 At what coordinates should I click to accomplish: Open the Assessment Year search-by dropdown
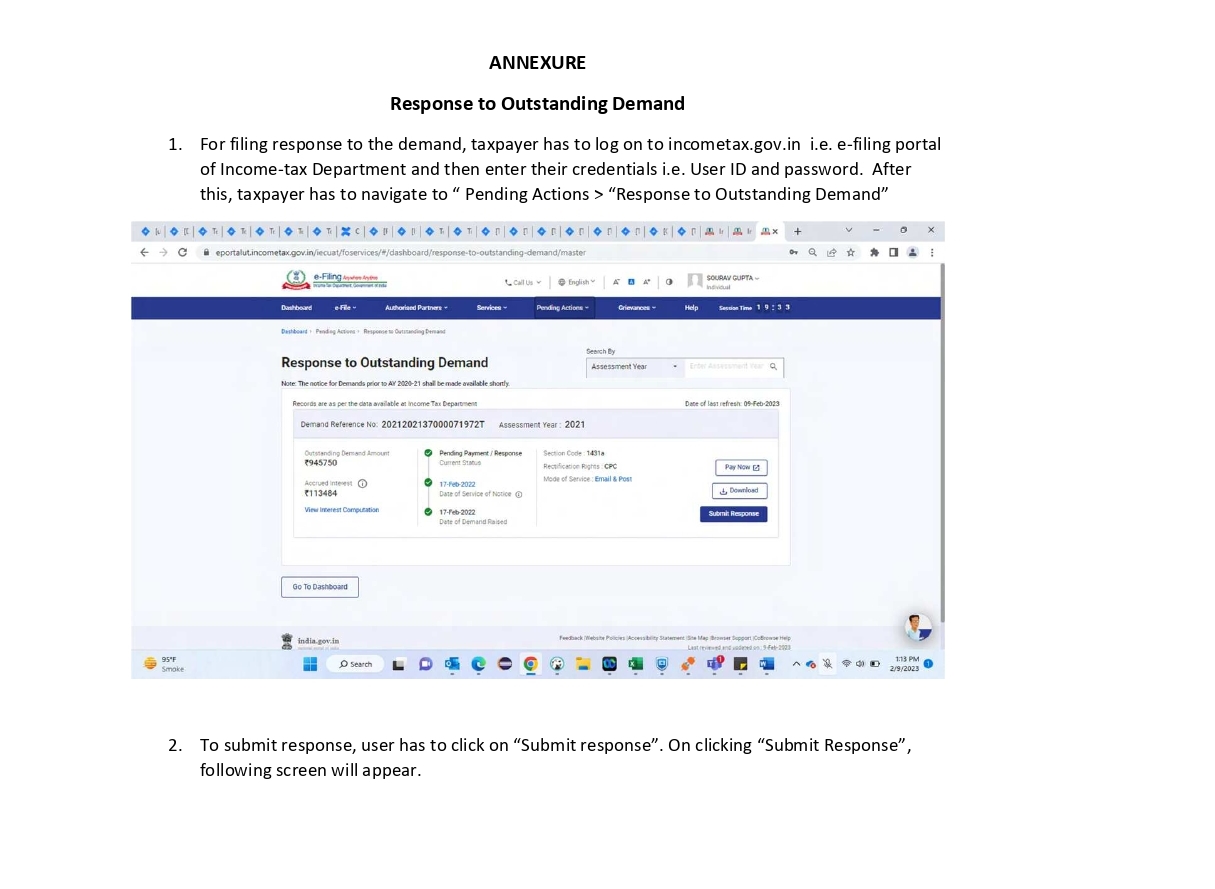[x=634, y=367]
